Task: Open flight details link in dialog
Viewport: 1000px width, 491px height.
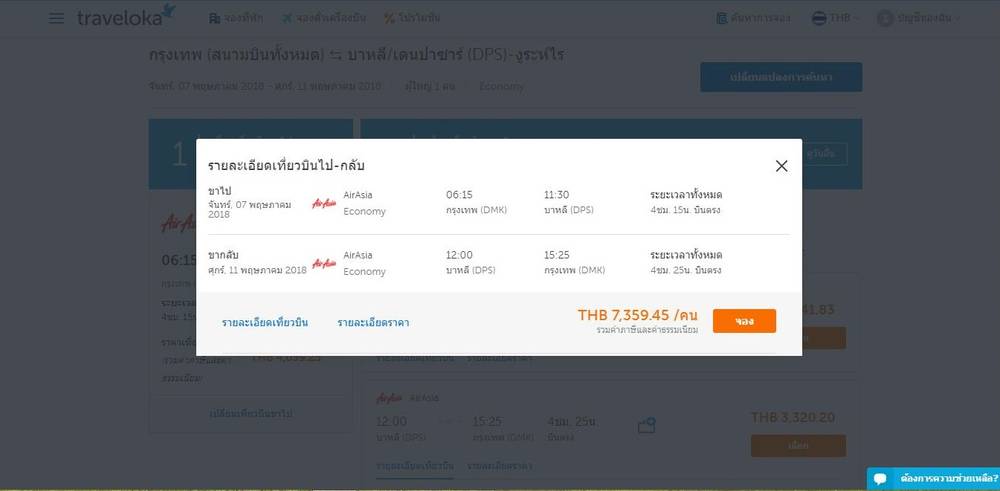Action: tap(265, 323)
